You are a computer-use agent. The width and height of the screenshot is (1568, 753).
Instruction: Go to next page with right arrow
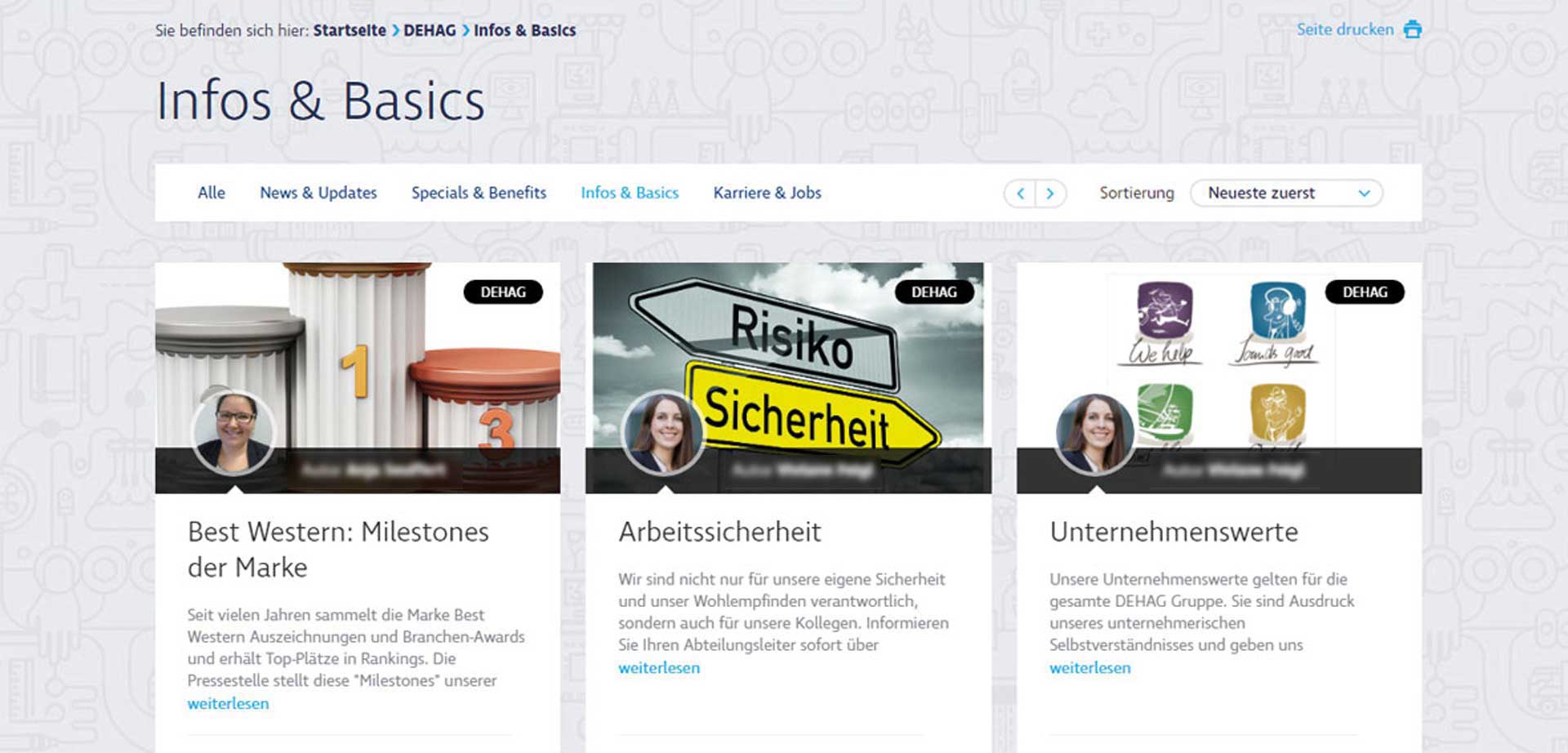[1050, 194]
